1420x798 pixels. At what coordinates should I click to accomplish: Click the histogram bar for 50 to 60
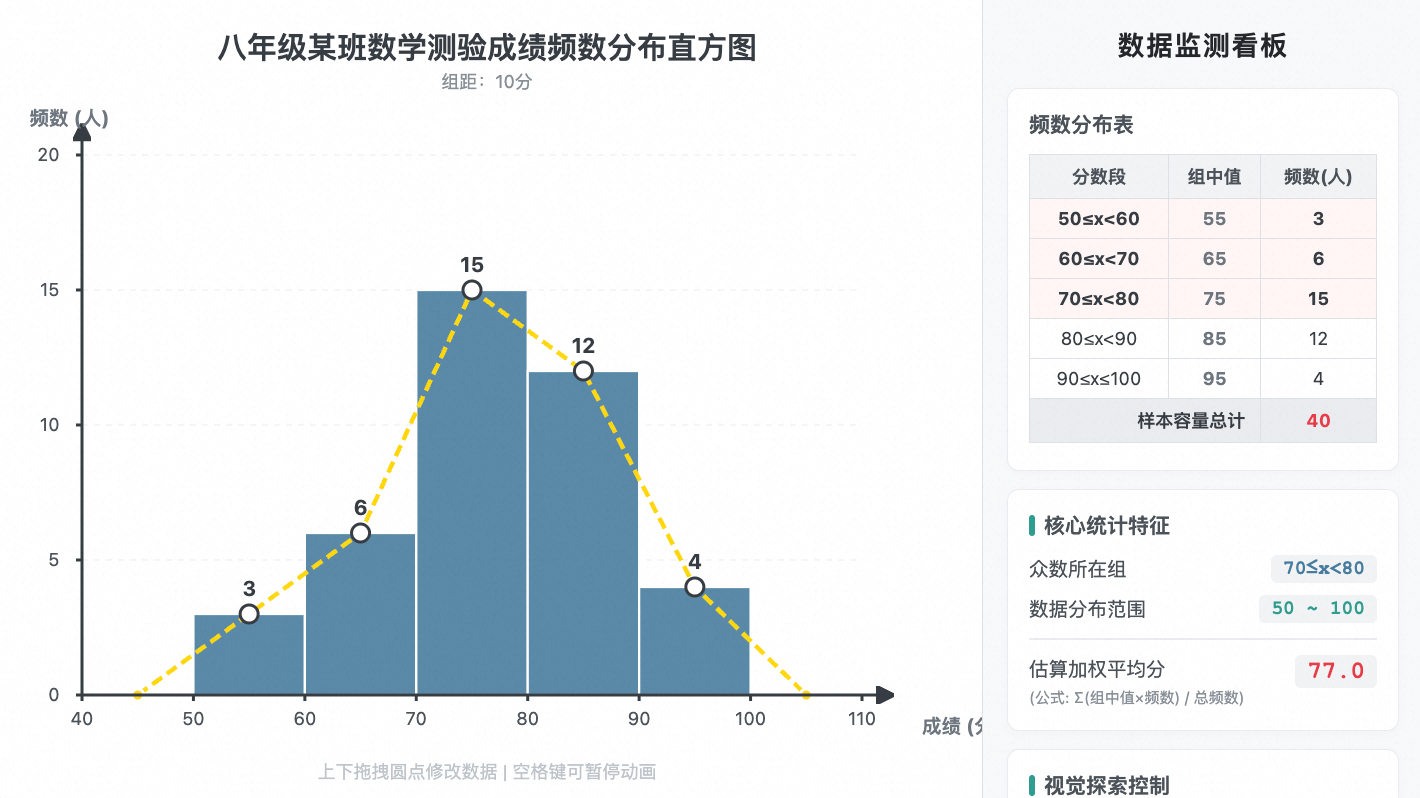pyautogui.click(x=249, y=655)
